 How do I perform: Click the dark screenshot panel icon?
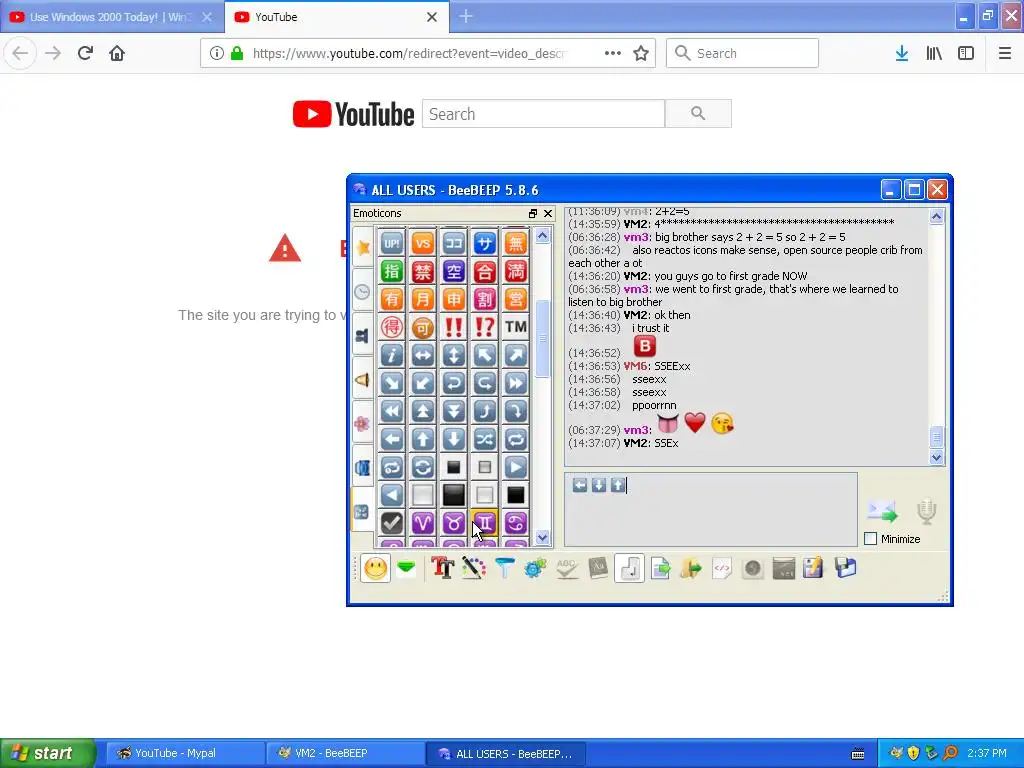pos(784,568)
